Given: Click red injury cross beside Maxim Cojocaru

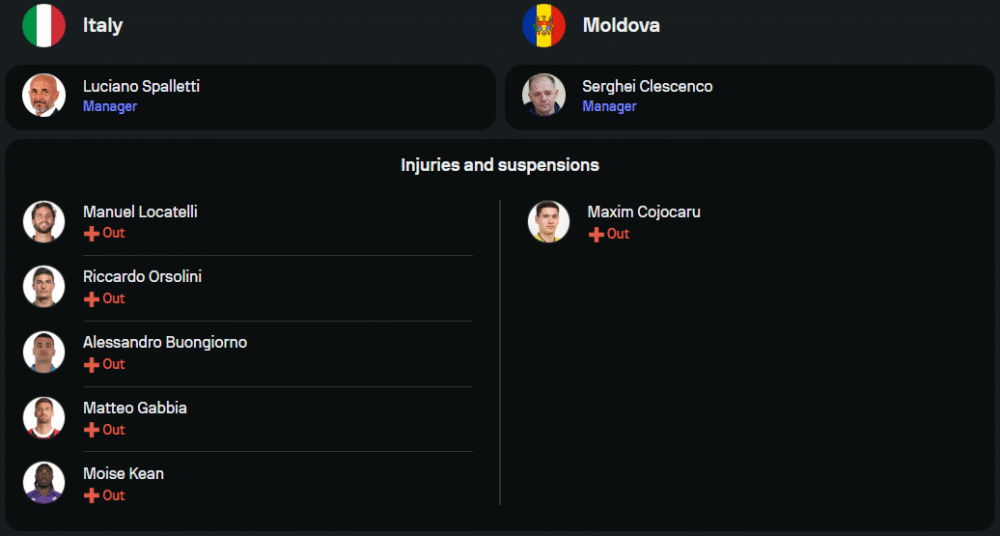Looking at the screenshot, I should 596,234.
